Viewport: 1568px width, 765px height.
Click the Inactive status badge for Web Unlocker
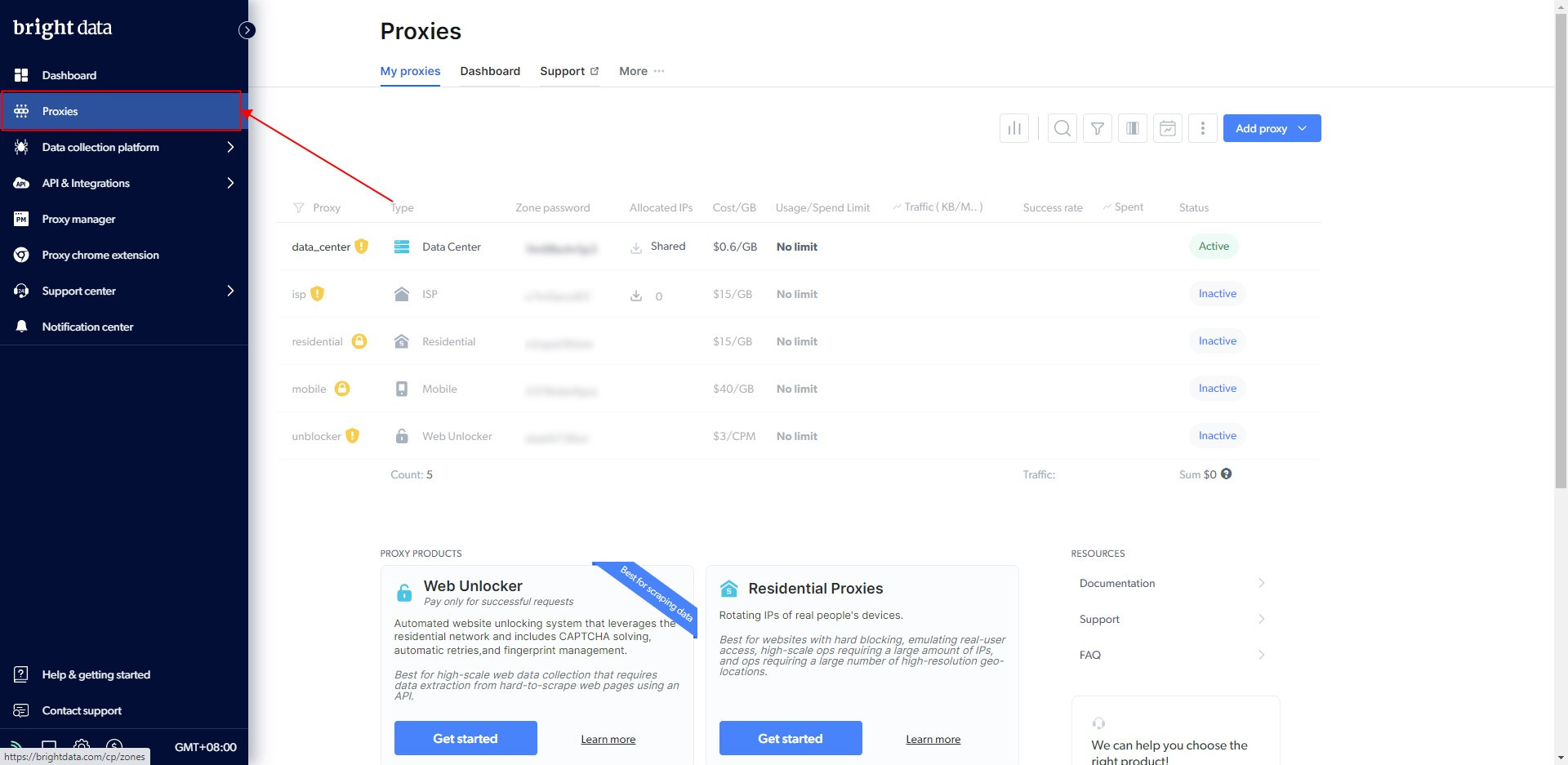(x=1217, y=435)
